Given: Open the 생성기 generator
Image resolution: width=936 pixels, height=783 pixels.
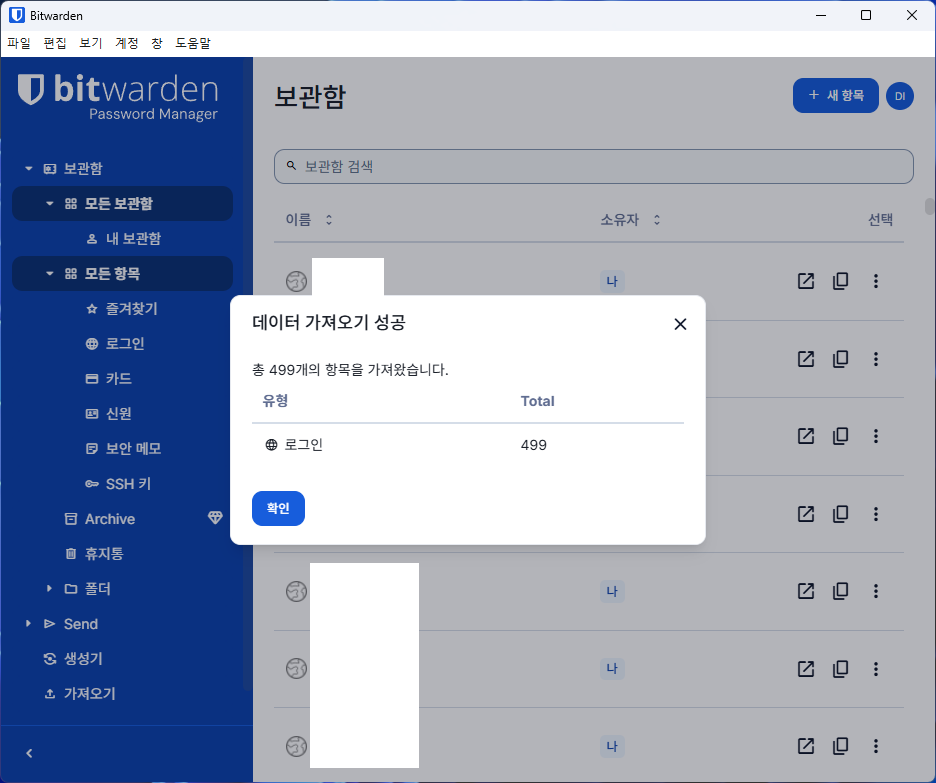Looking at the screenshot, I should click(x=73, y=659).
